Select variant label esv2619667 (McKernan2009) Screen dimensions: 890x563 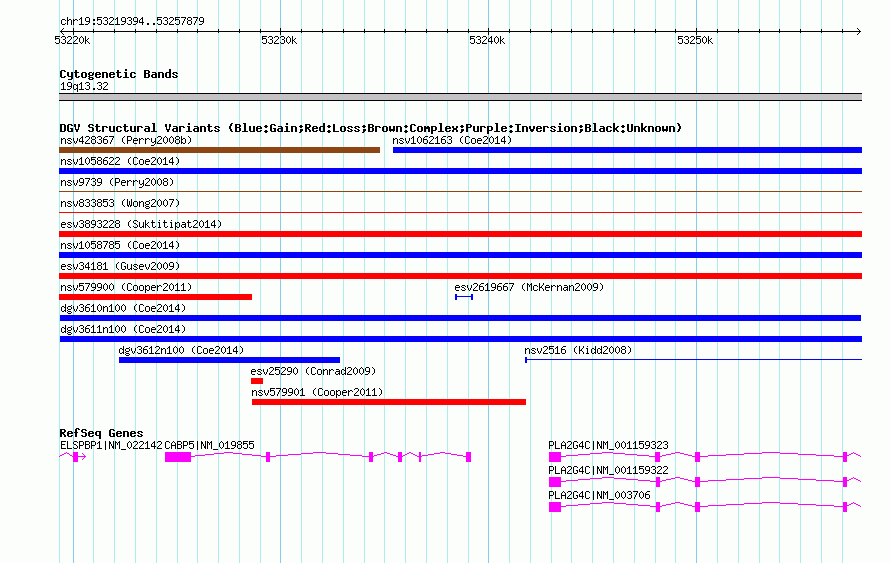point(529,287)
